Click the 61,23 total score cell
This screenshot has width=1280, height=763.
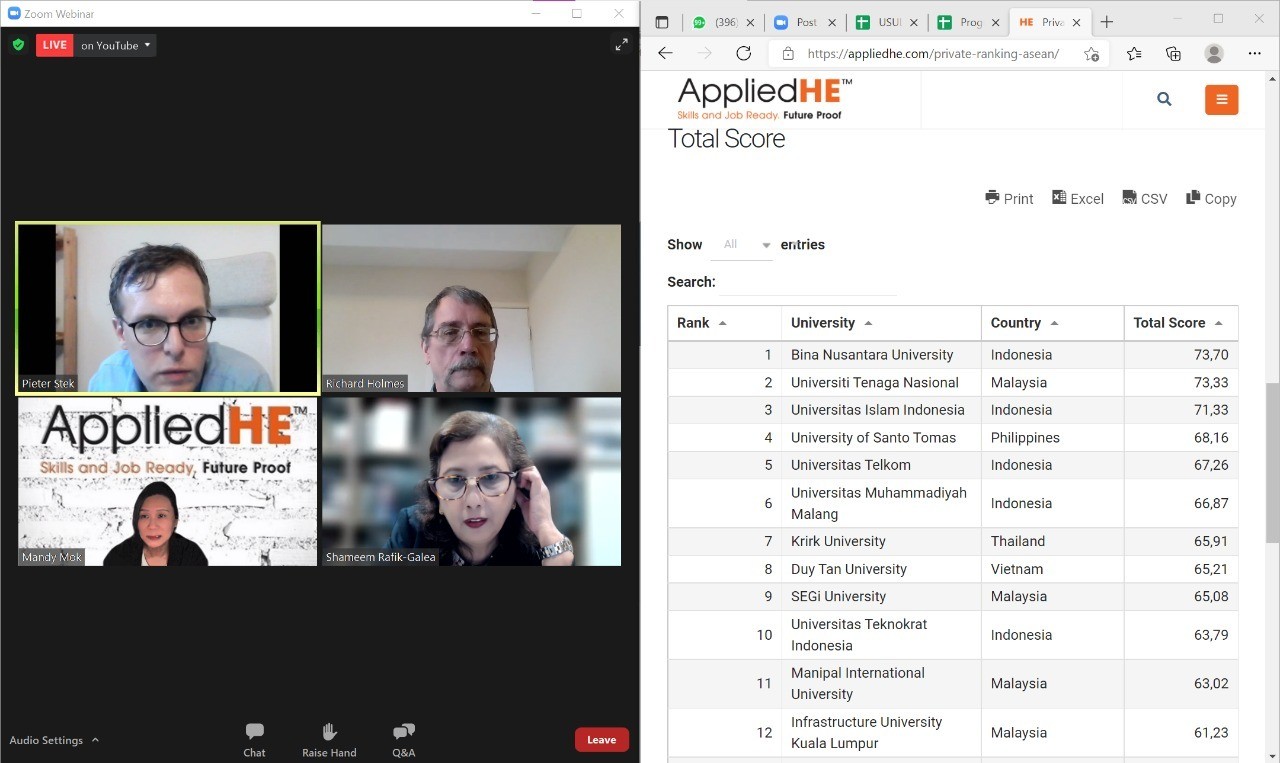(1181, 732)
